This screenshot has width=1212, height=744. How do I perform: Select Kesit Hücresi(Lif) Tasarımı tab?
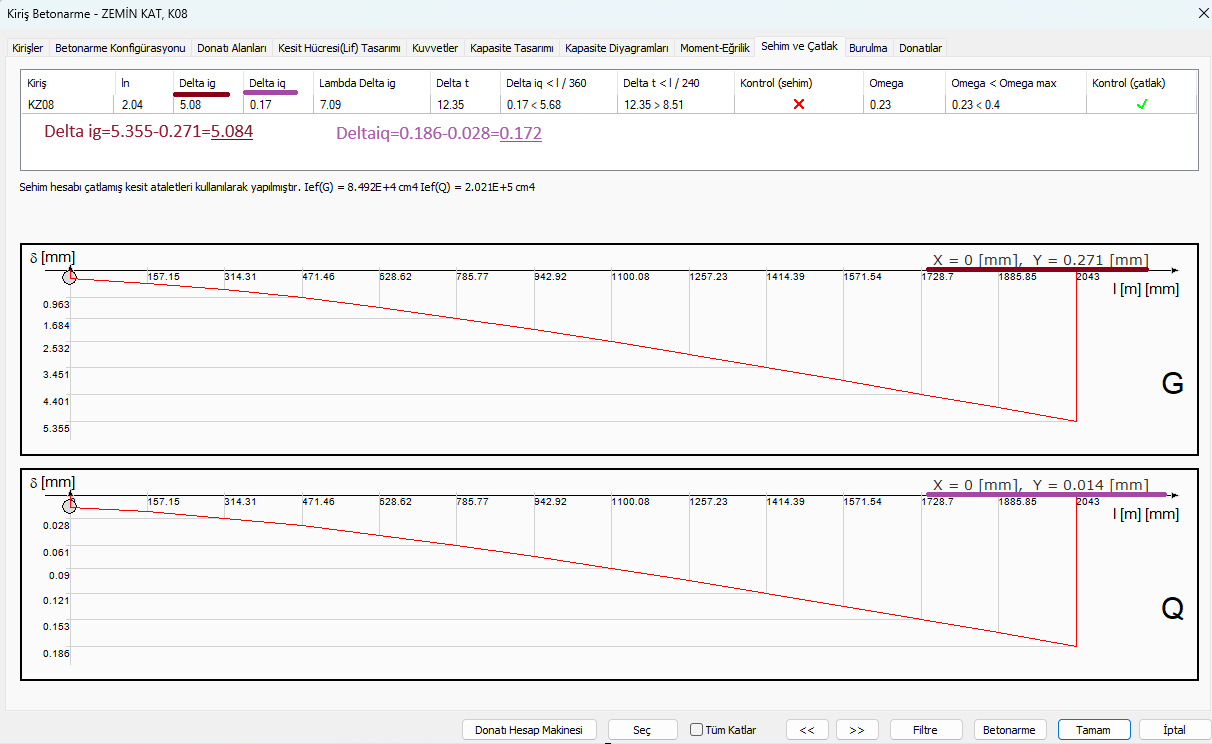coord(339,48)
